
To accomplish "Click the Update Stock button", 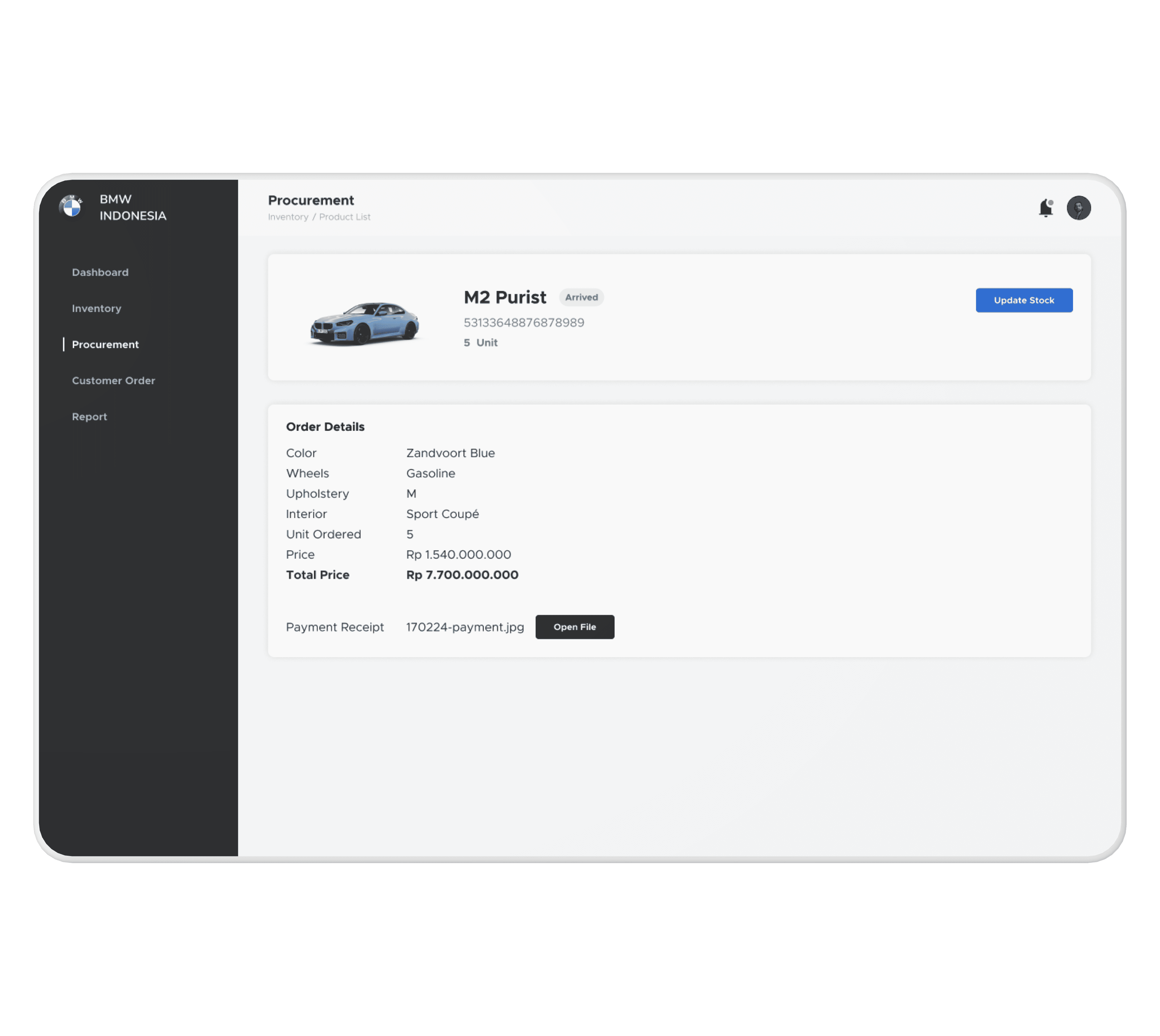I will (1024, 300).
